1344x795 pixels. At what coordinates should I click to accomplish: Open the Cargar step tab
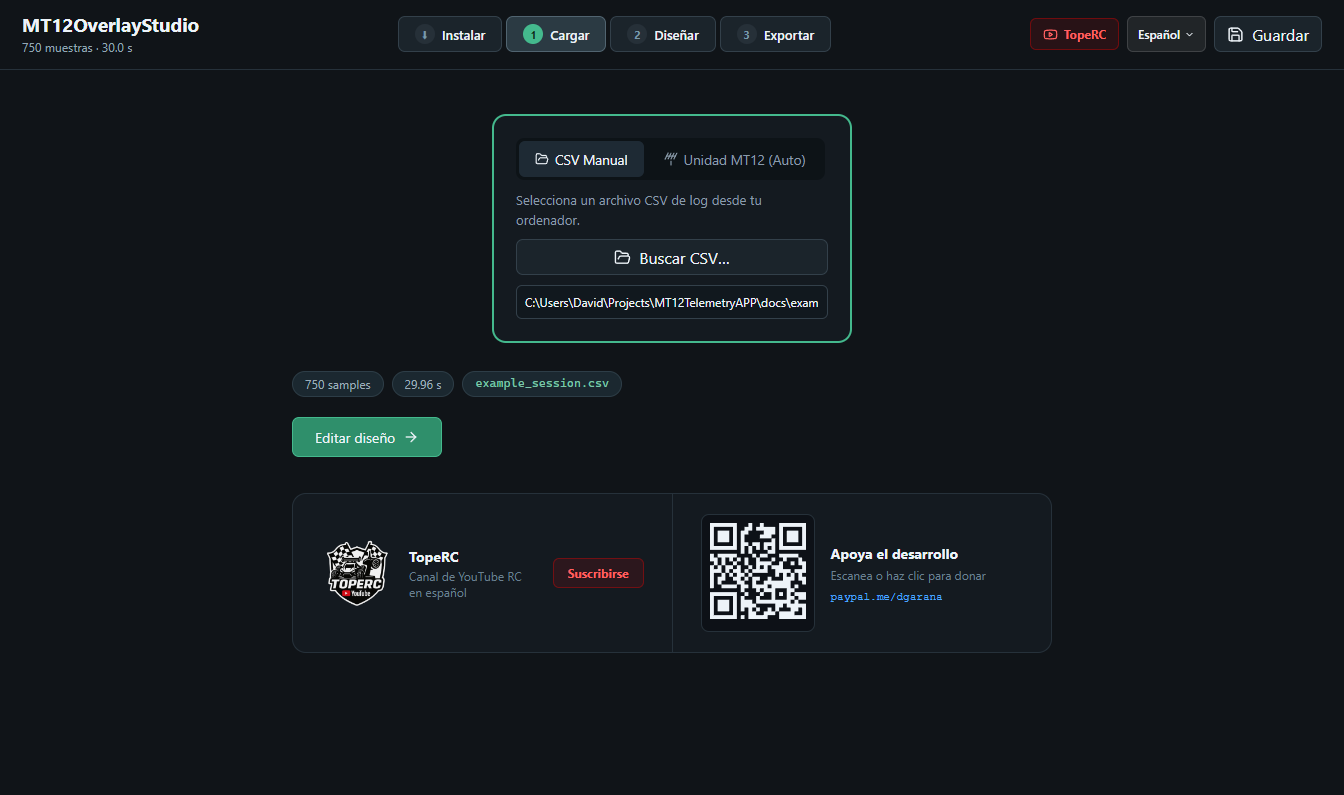coord(556,35)
